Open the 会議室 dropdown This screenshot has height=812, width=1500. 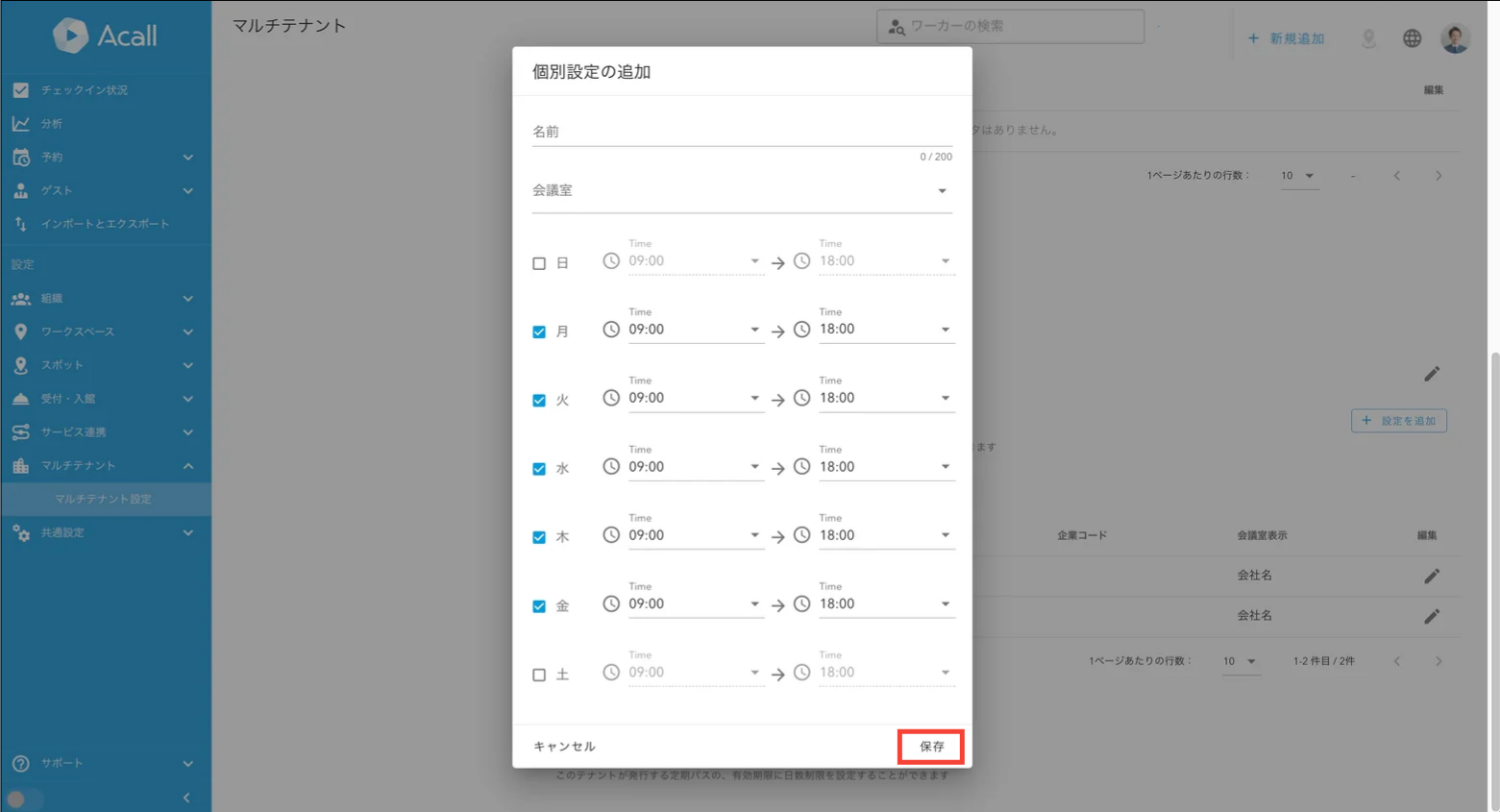click(741, 191)
